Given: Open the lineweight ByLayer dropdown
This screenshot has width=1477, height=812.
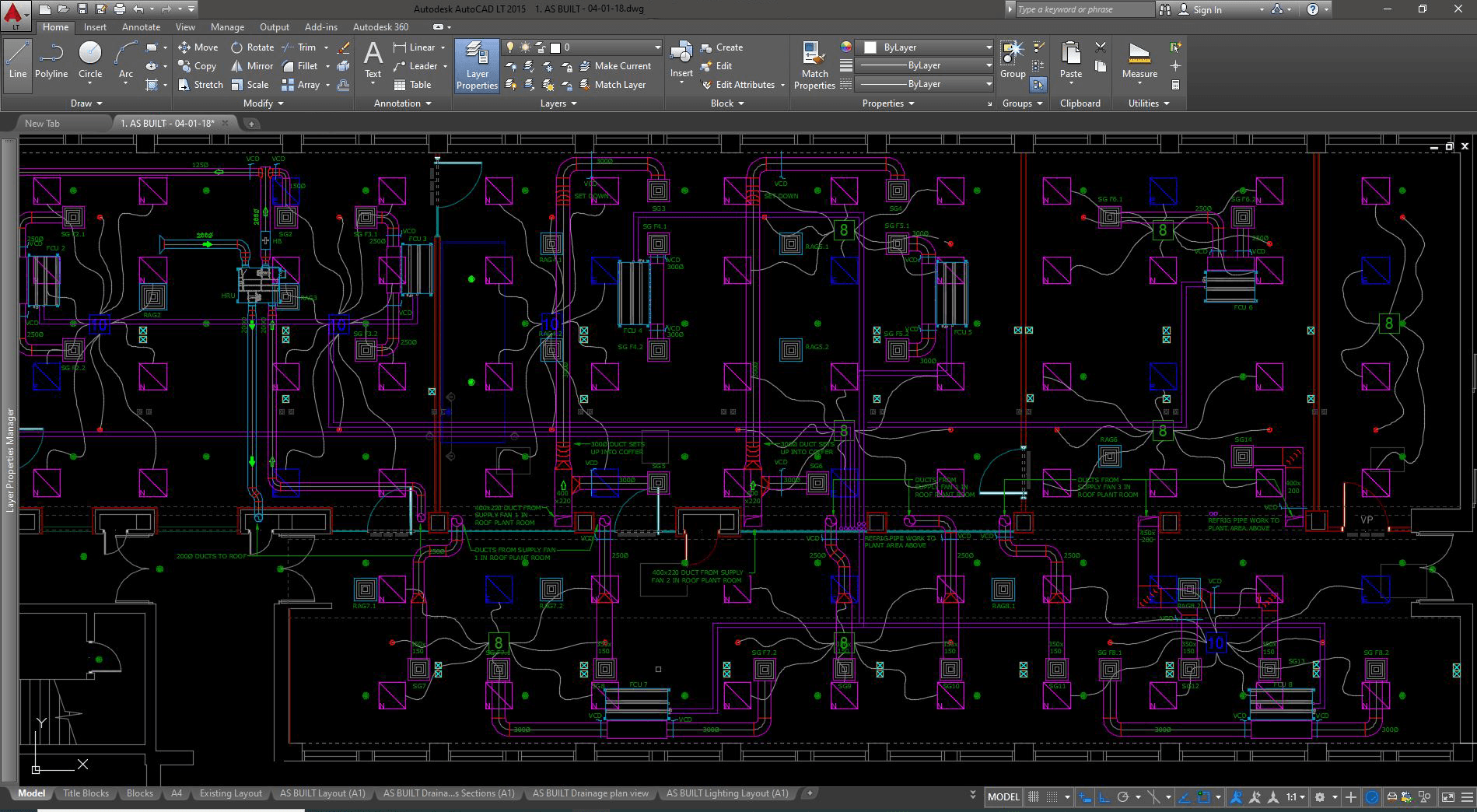Looking at the screenshot, I should [x=924, y=66].
